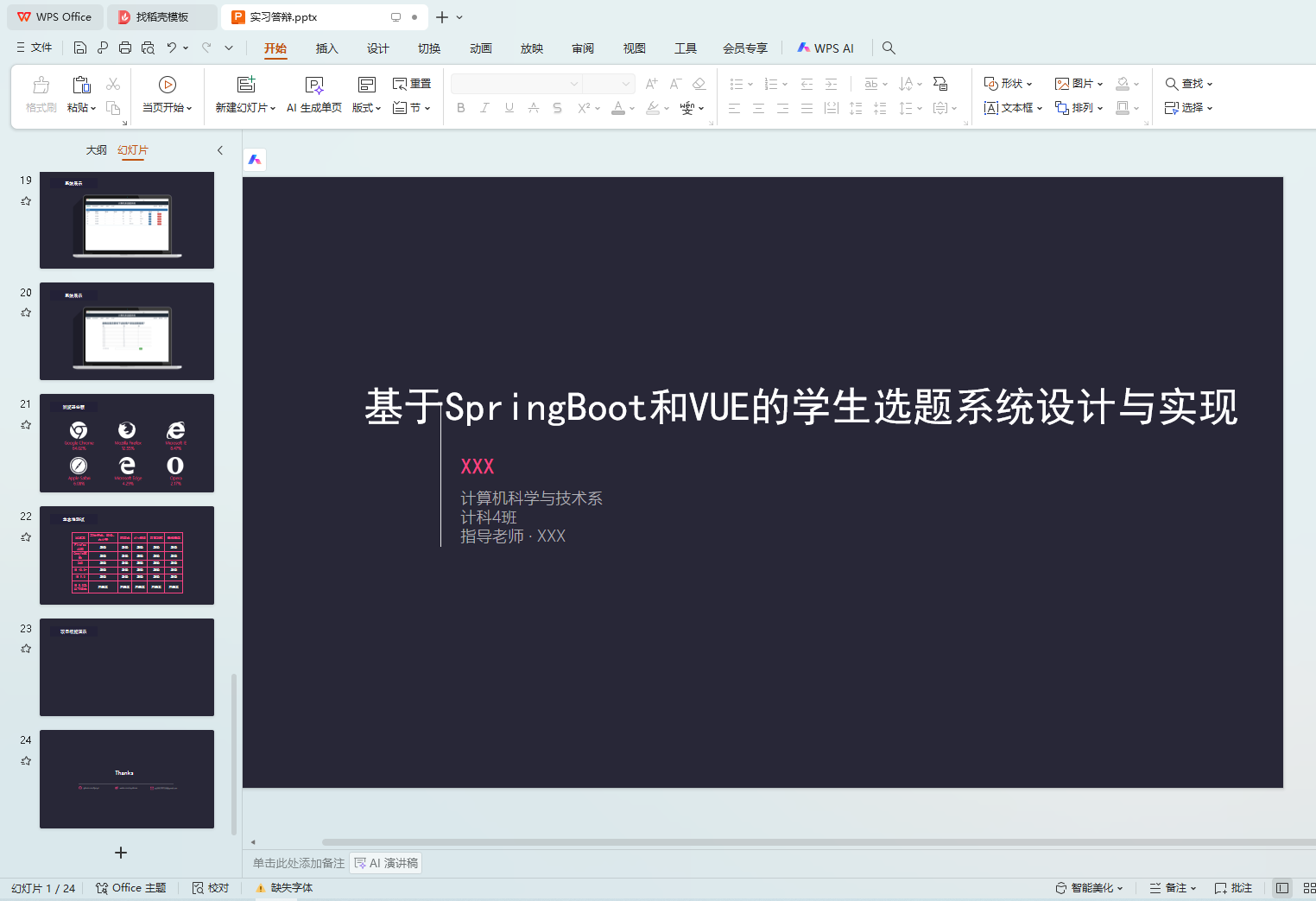Expand the 新建幻灯片 dropdown
Viewport: 1316px width, 901px height.
[273, 108]
